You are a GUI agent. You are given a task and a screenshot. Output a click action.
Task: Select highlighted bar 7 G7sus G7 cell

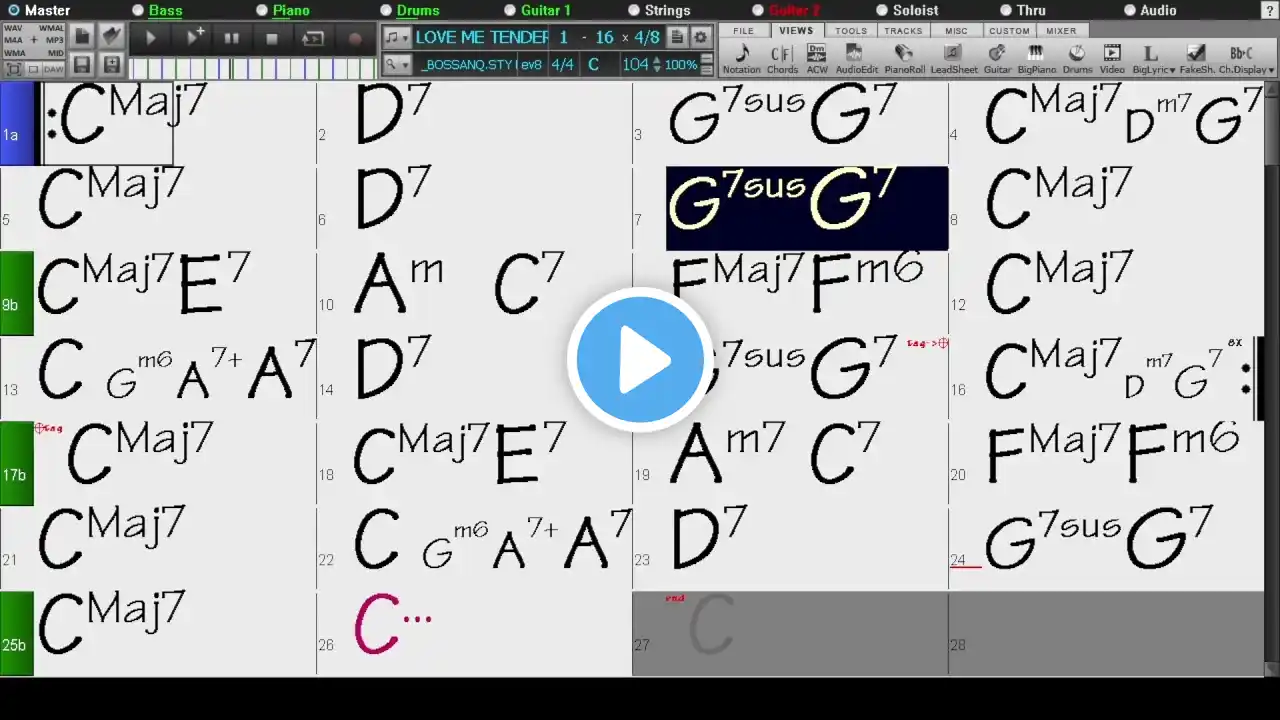click(807, 208)
